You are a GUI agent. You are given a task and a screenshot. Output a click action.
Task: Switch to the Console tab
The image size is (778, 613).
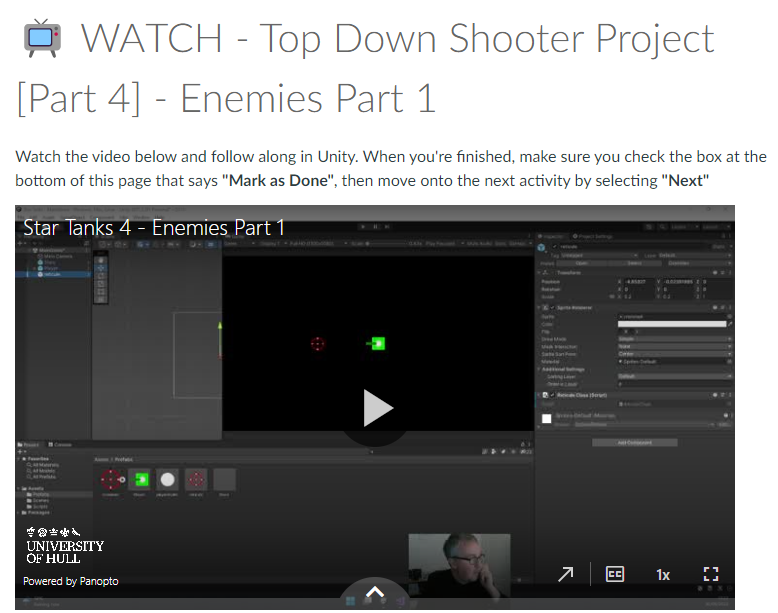click(61, 444)
